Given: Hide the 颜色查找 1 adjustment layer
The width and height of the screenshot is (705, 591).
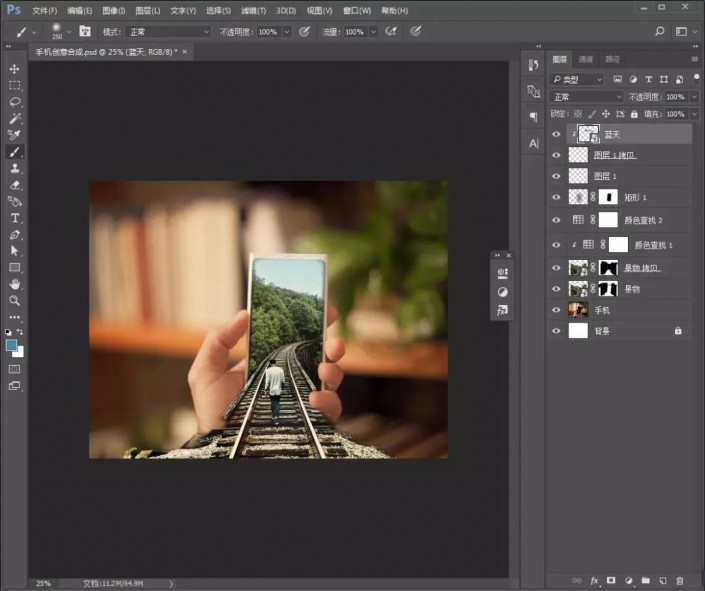Looking at the screenshot, I should 556,245.
